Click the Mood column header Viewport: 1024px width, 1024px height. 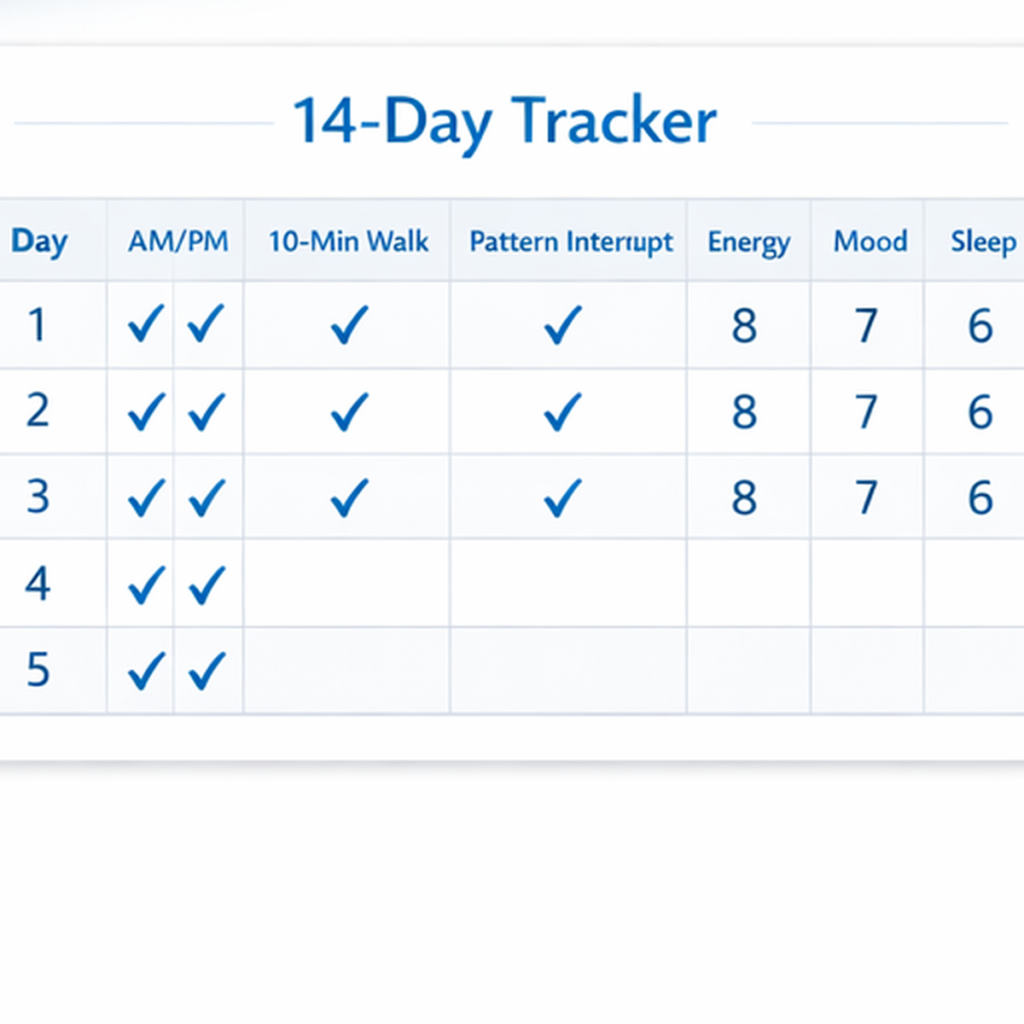[x=870, y=241]
